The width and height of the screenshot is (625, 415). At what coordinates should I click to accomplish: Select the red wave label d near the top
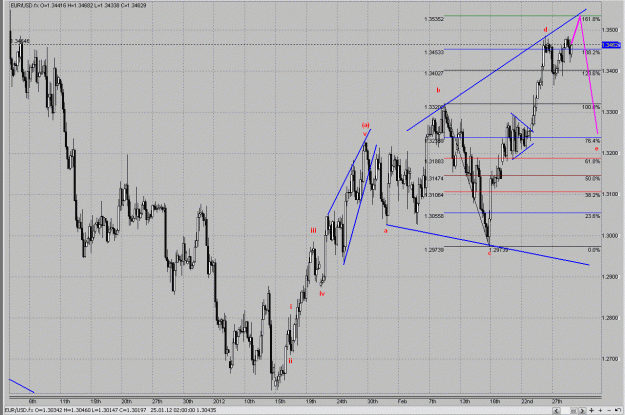pos(546,30)
